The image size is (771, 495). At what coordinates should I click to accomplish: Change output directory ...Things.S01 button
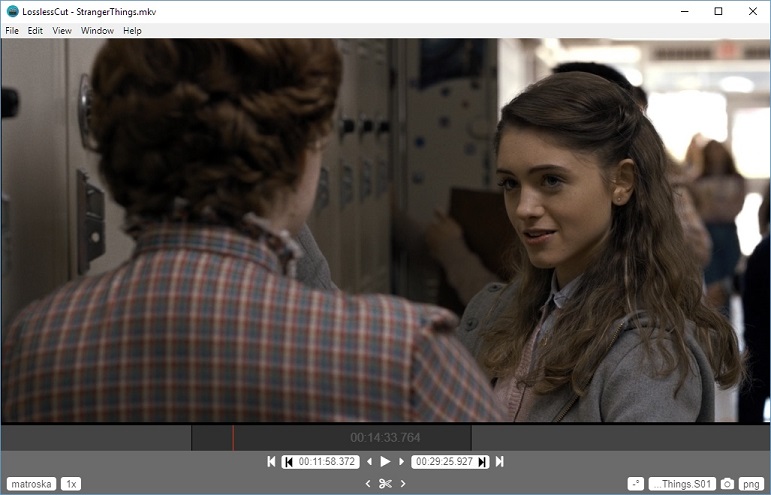(682, 484)
